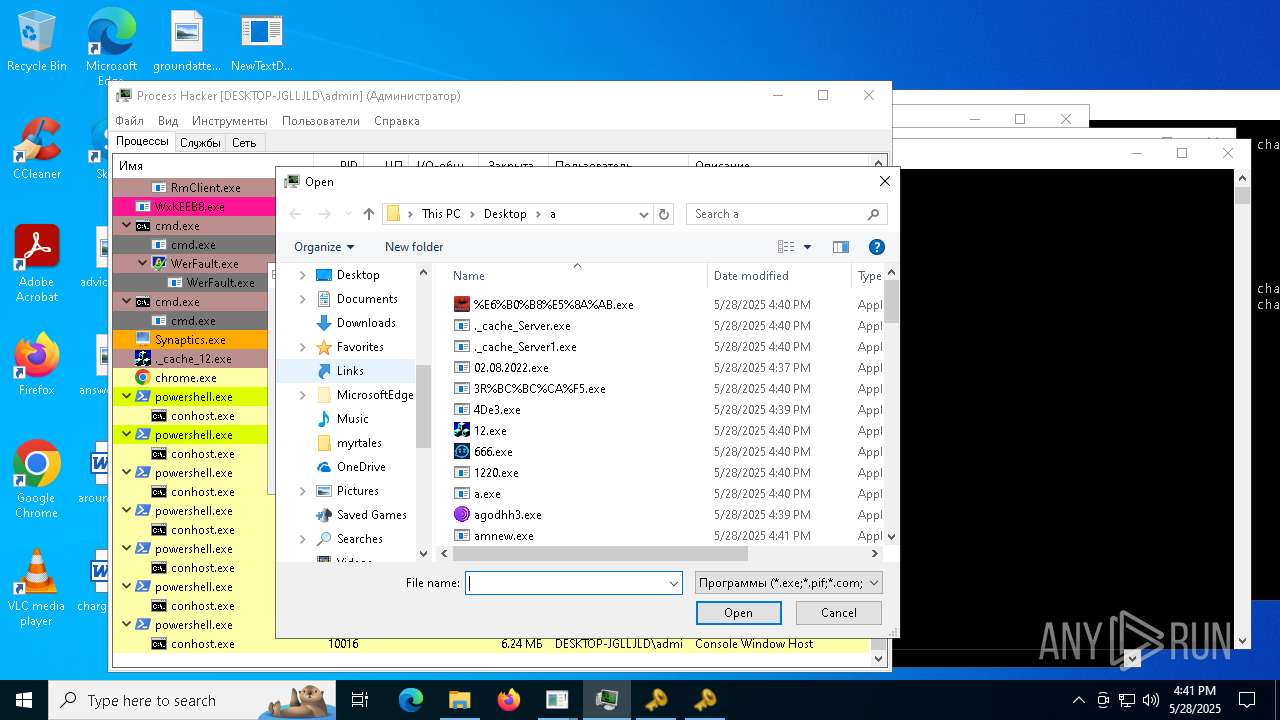Open the Файл menu in Process Hacker
1280x720 pixels.
coord(129,121)
